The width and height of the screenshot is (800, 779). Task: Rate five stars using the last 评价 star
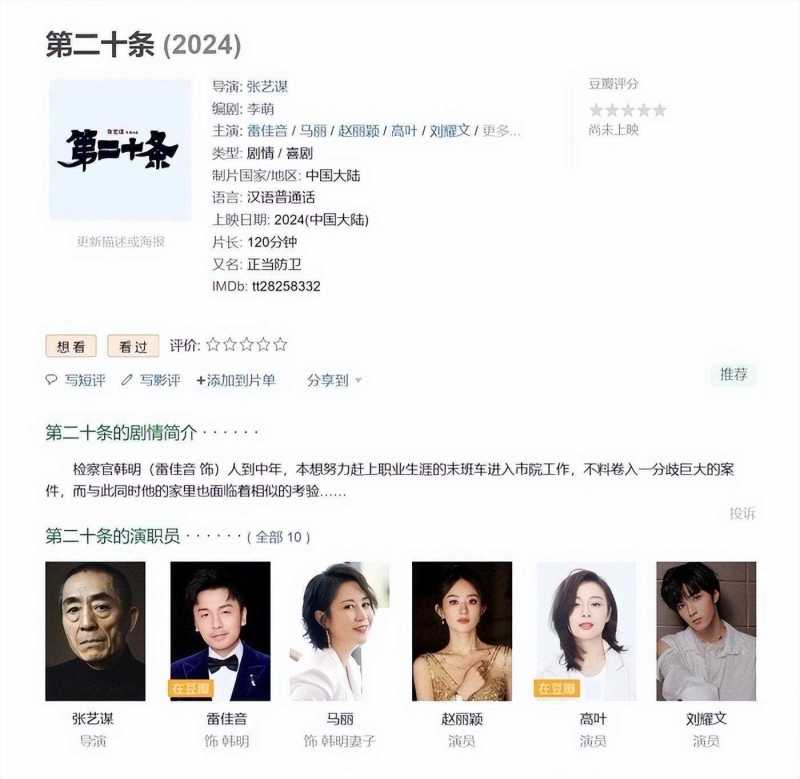(280, 345)
